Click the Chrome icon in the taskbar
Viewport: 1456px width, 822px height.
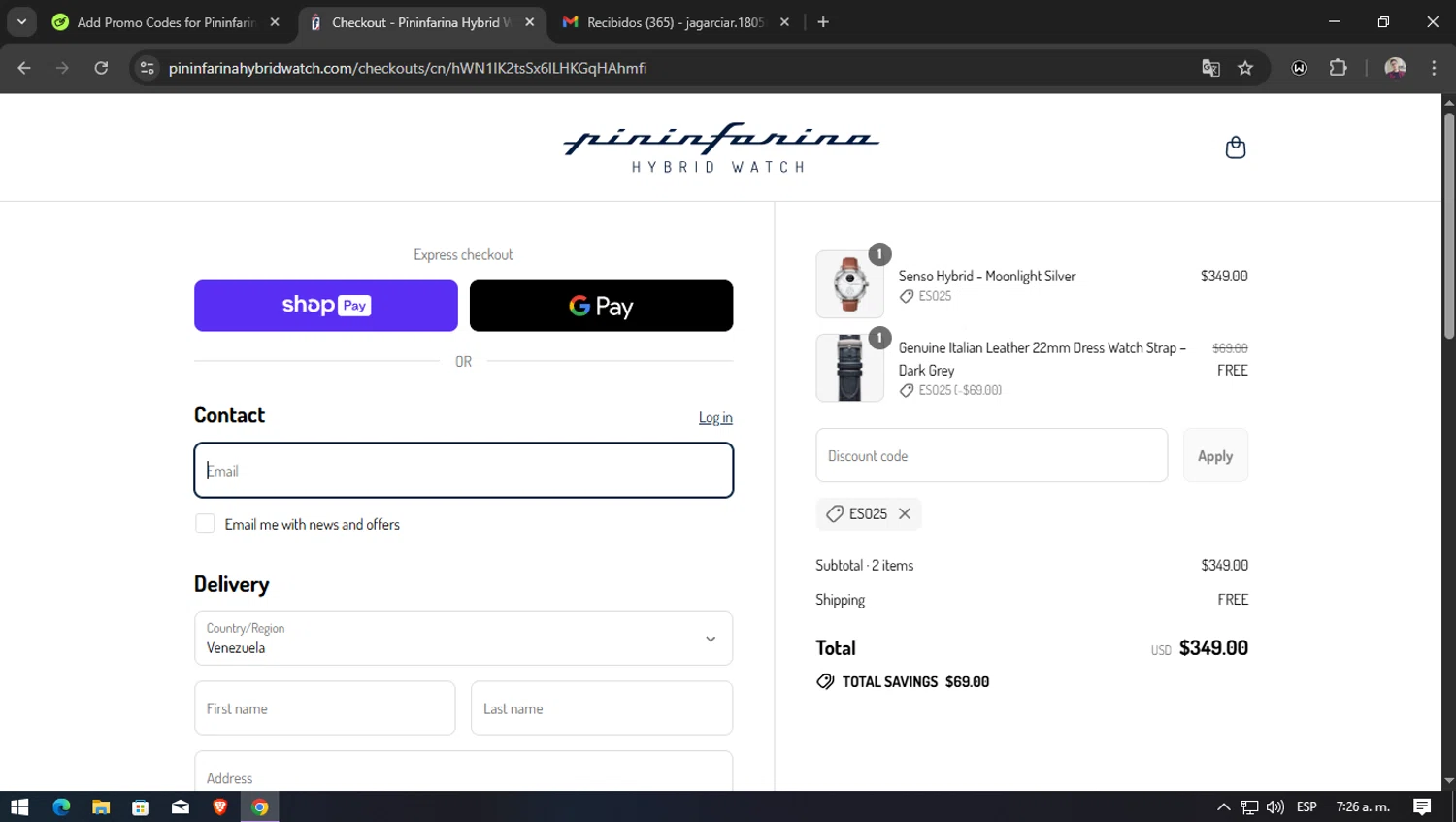tap(260, 806)
